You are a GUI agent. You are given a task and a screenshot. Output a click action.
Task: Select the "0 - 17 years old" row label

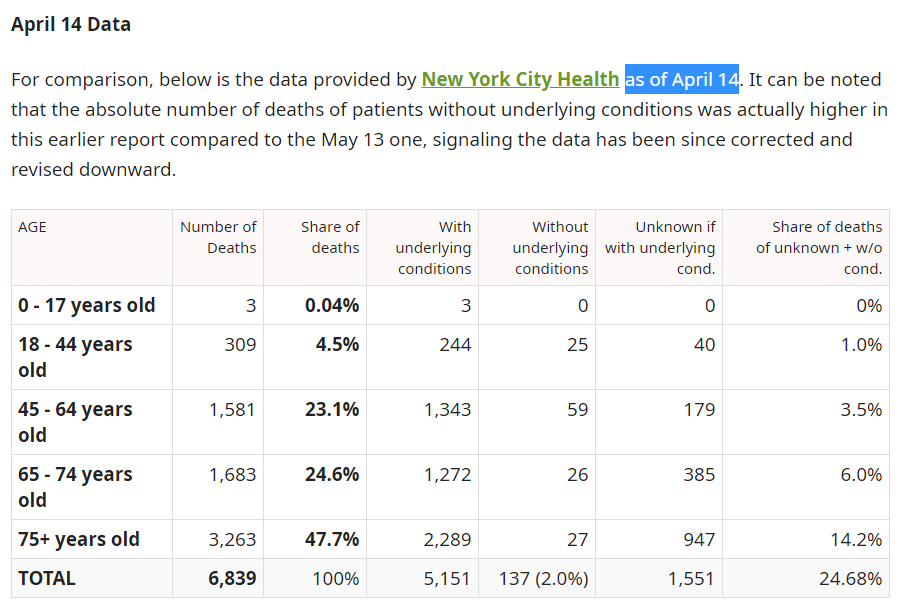click(x=87, y=305)
